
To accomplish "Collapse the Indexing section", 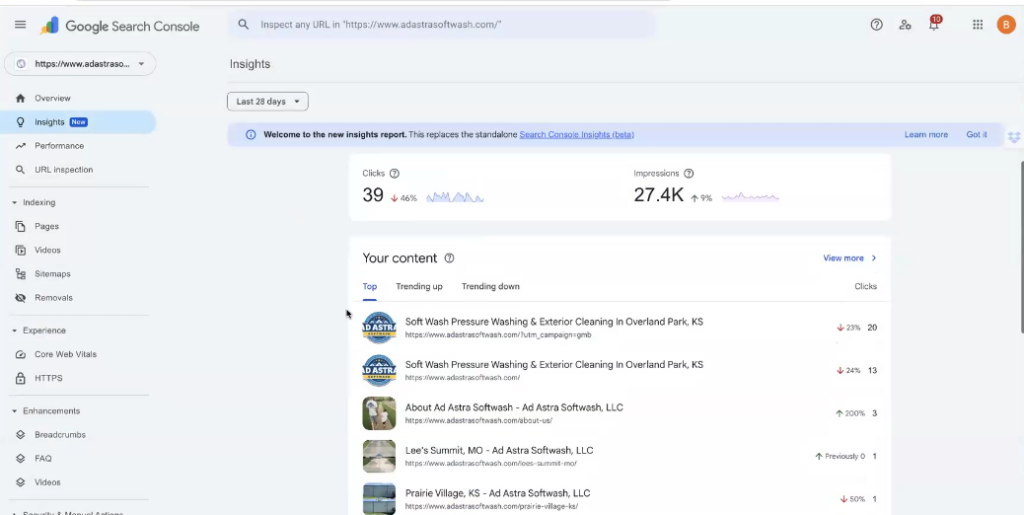I will pyautogui.click(x=15, y=203).
